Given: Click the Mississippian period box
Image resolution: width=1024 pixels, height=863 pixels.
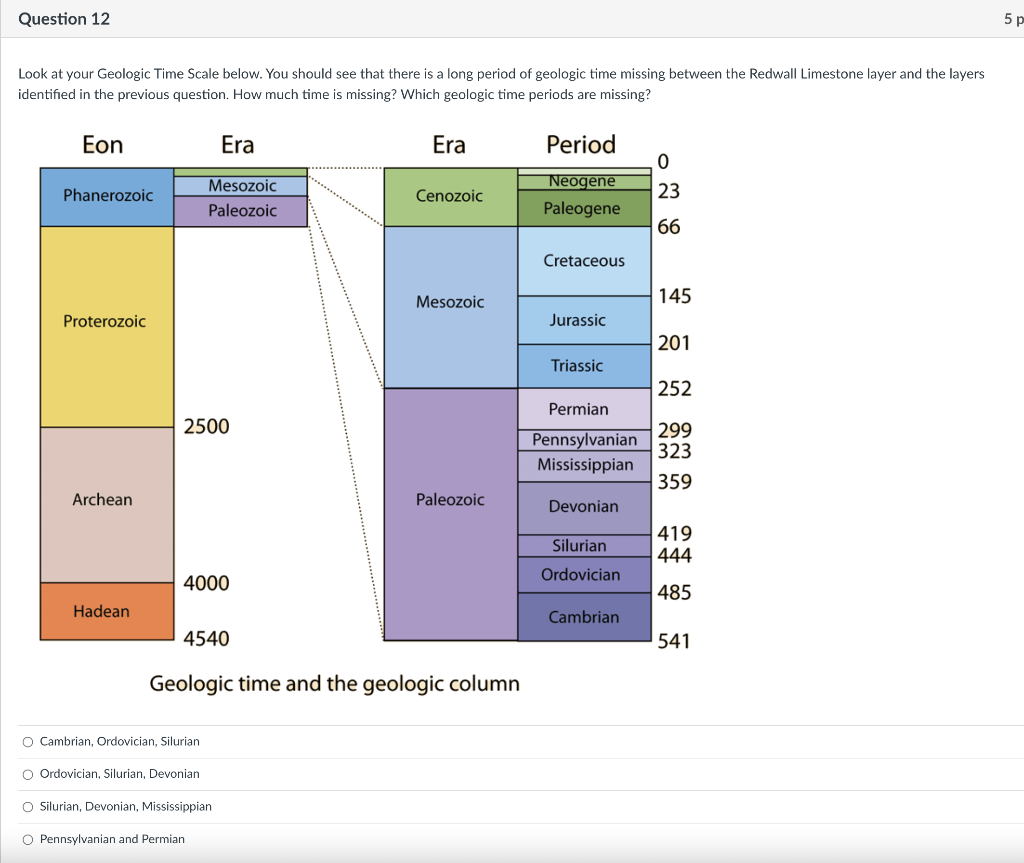Looking at the screenshot, I should coord(584,465).
